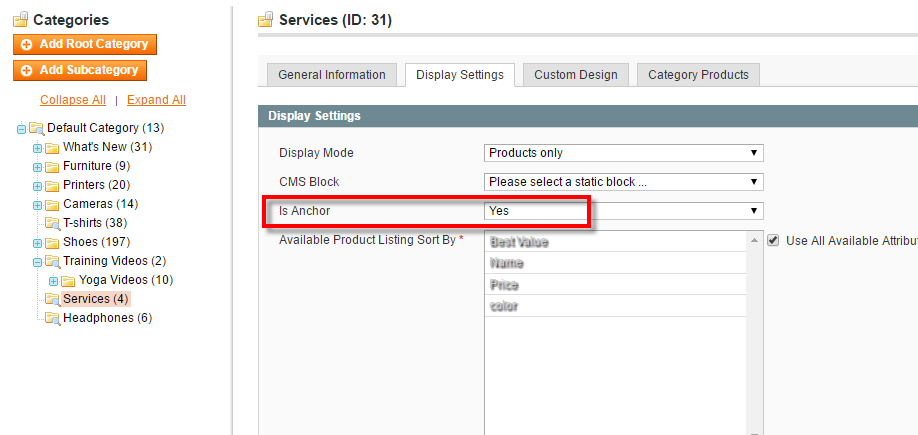918x435 pixels.
Task: Expand the What's New category node
Action: pos(37,148)
